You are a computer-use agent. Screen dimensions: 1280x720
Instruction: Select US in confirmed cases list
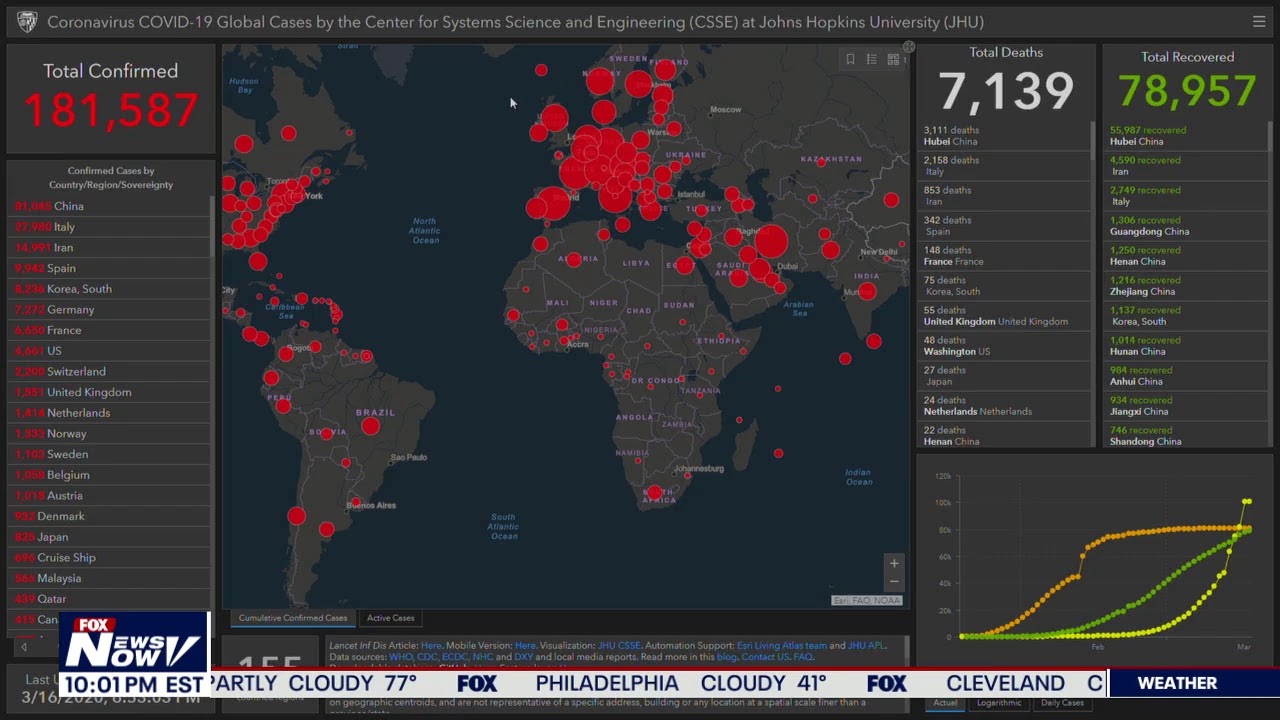pyautogui.click(x=110, y=351)
